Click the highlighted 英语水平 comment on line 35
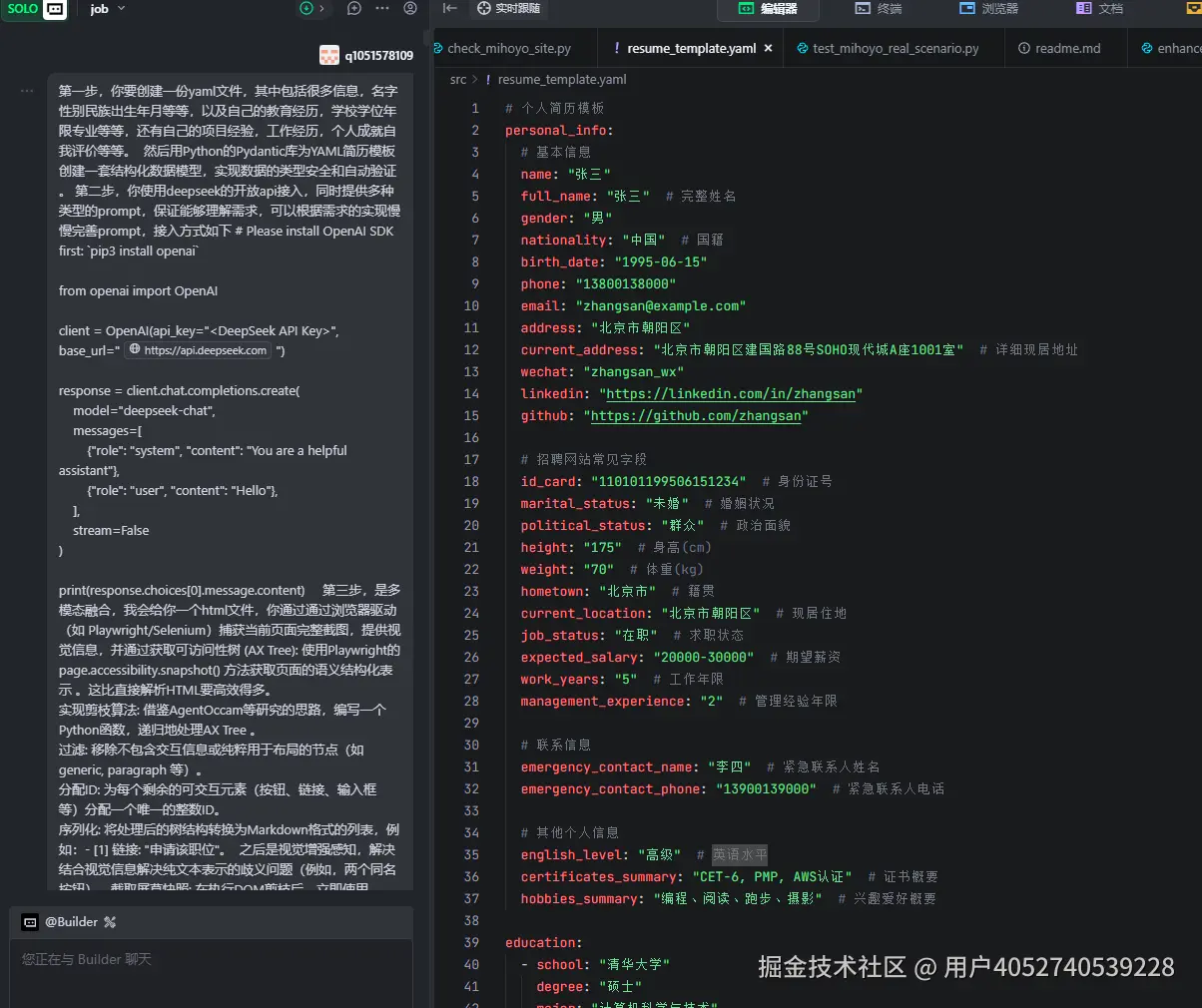This screenshot has height=1008, width=1202. pos(740,855)
